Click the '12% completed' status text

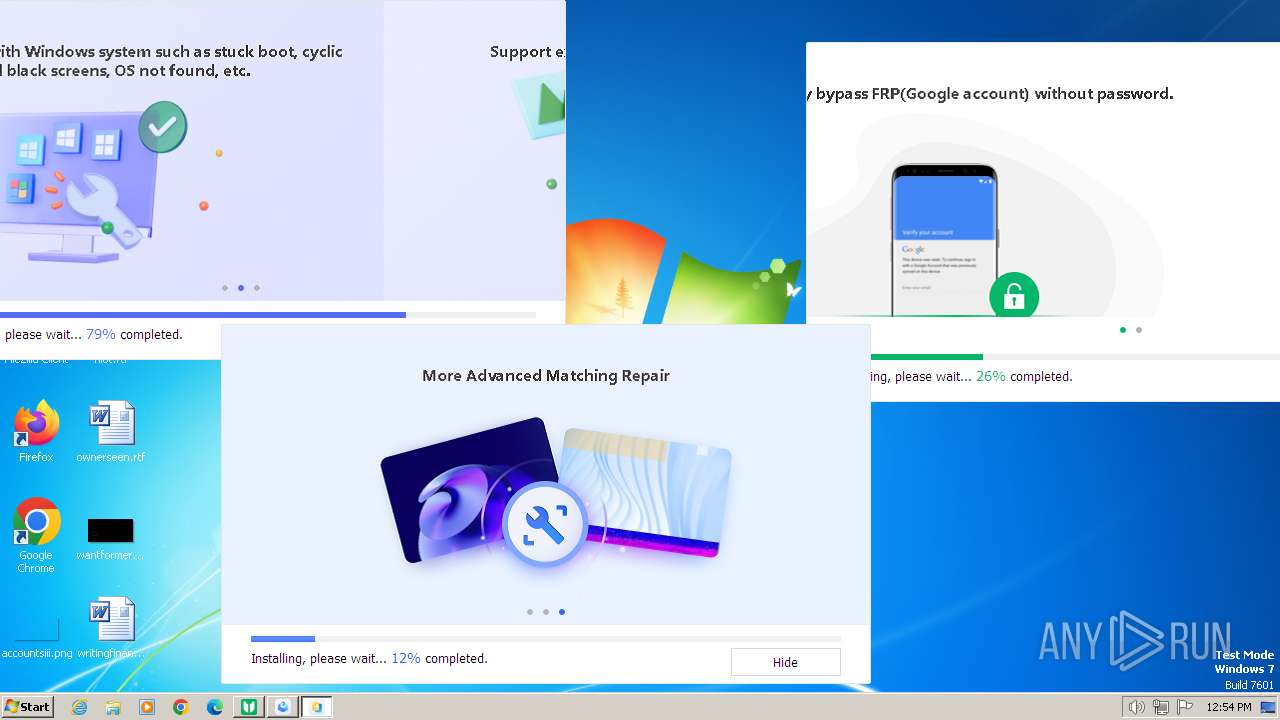click(x=439, y=659)
